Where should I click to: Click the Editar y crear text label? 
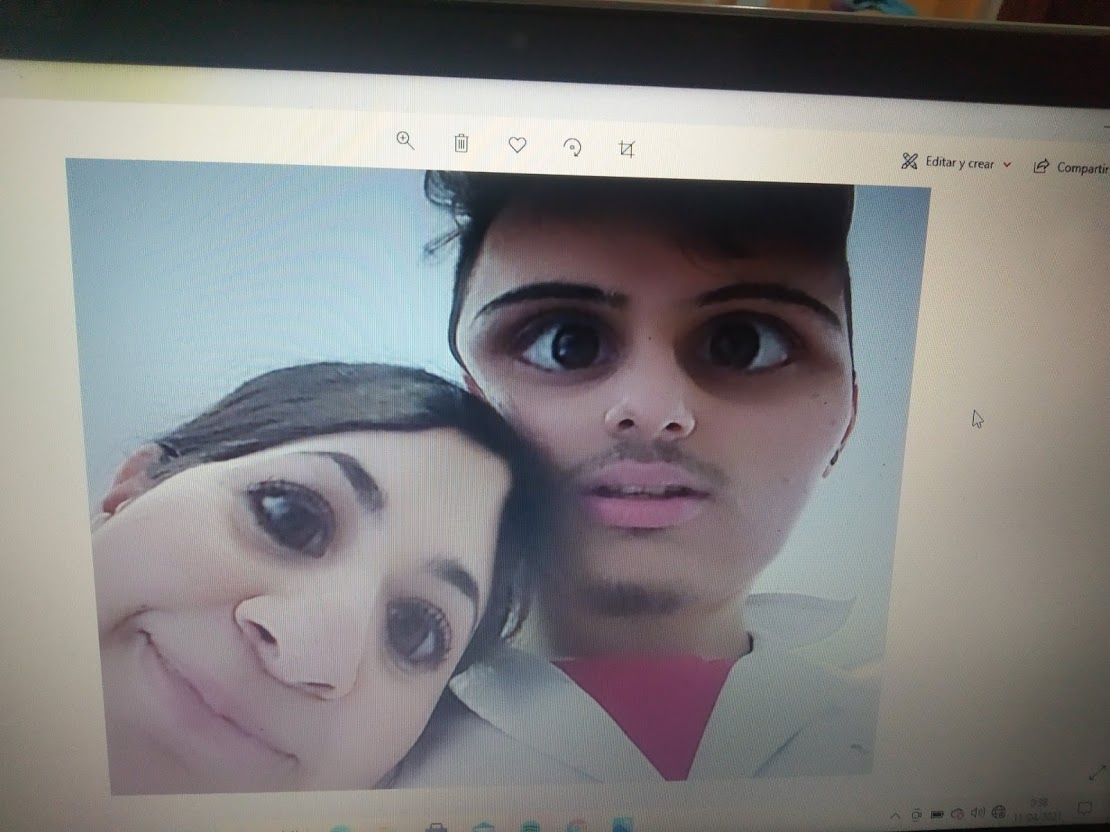(x=959, y=163)
